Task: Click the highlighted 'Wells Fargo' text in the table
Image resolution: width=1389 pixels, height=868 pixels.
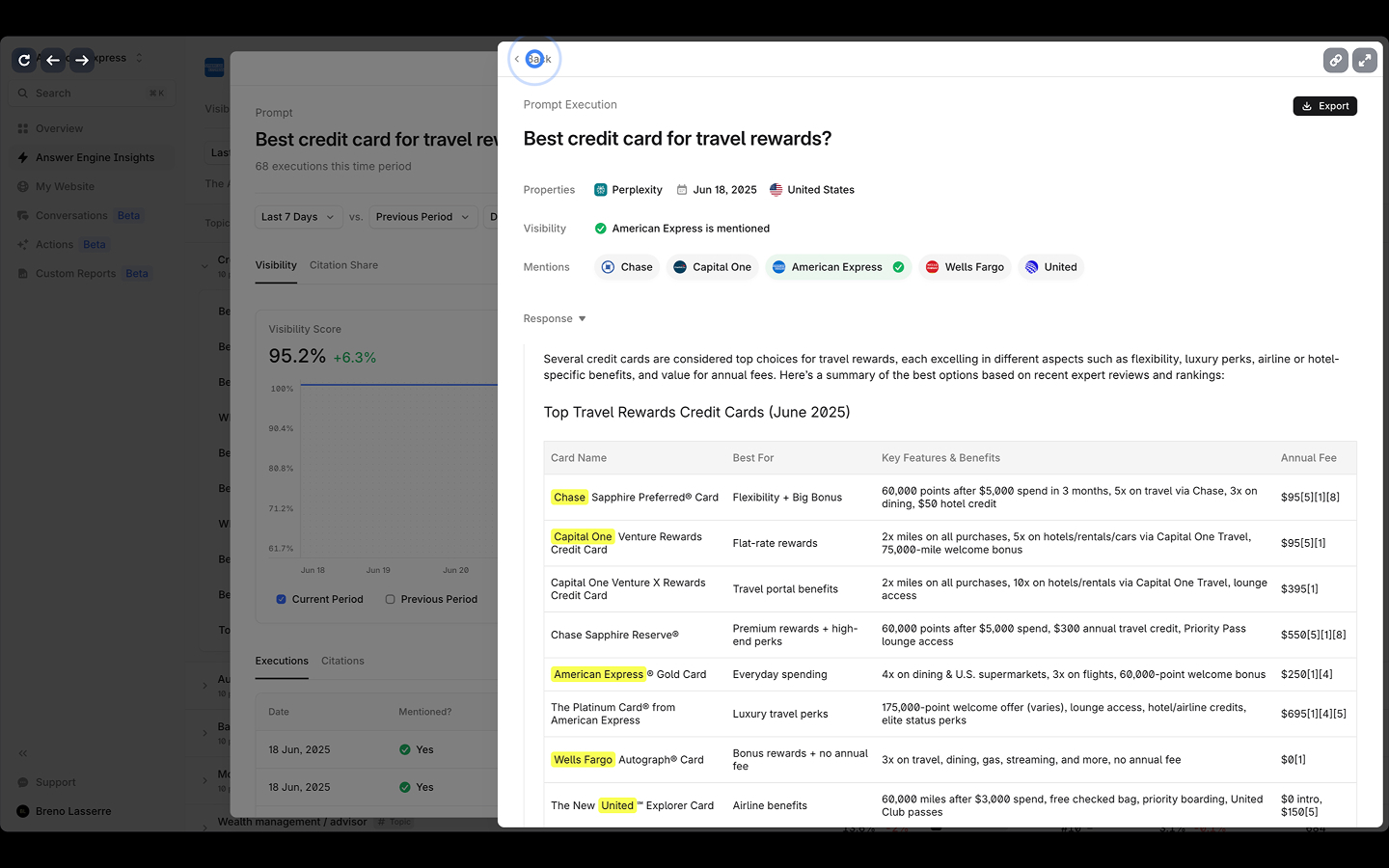Action: 583,760
